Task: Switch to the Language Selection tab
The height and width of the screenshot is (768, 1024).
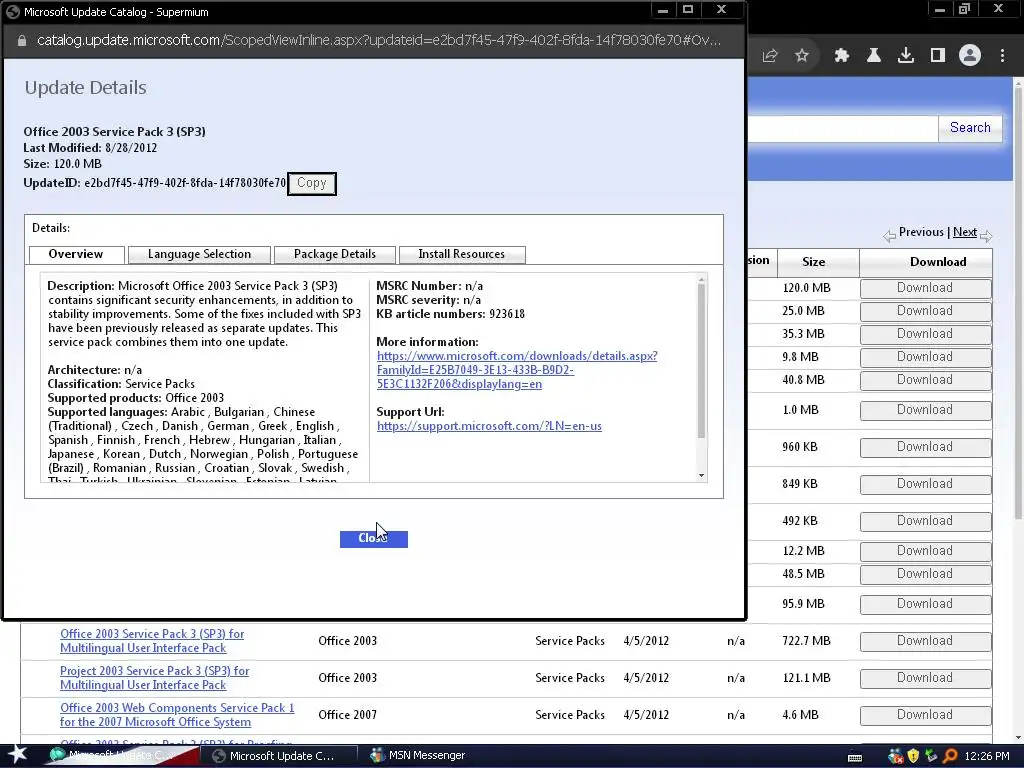Action: coord(199,254)
